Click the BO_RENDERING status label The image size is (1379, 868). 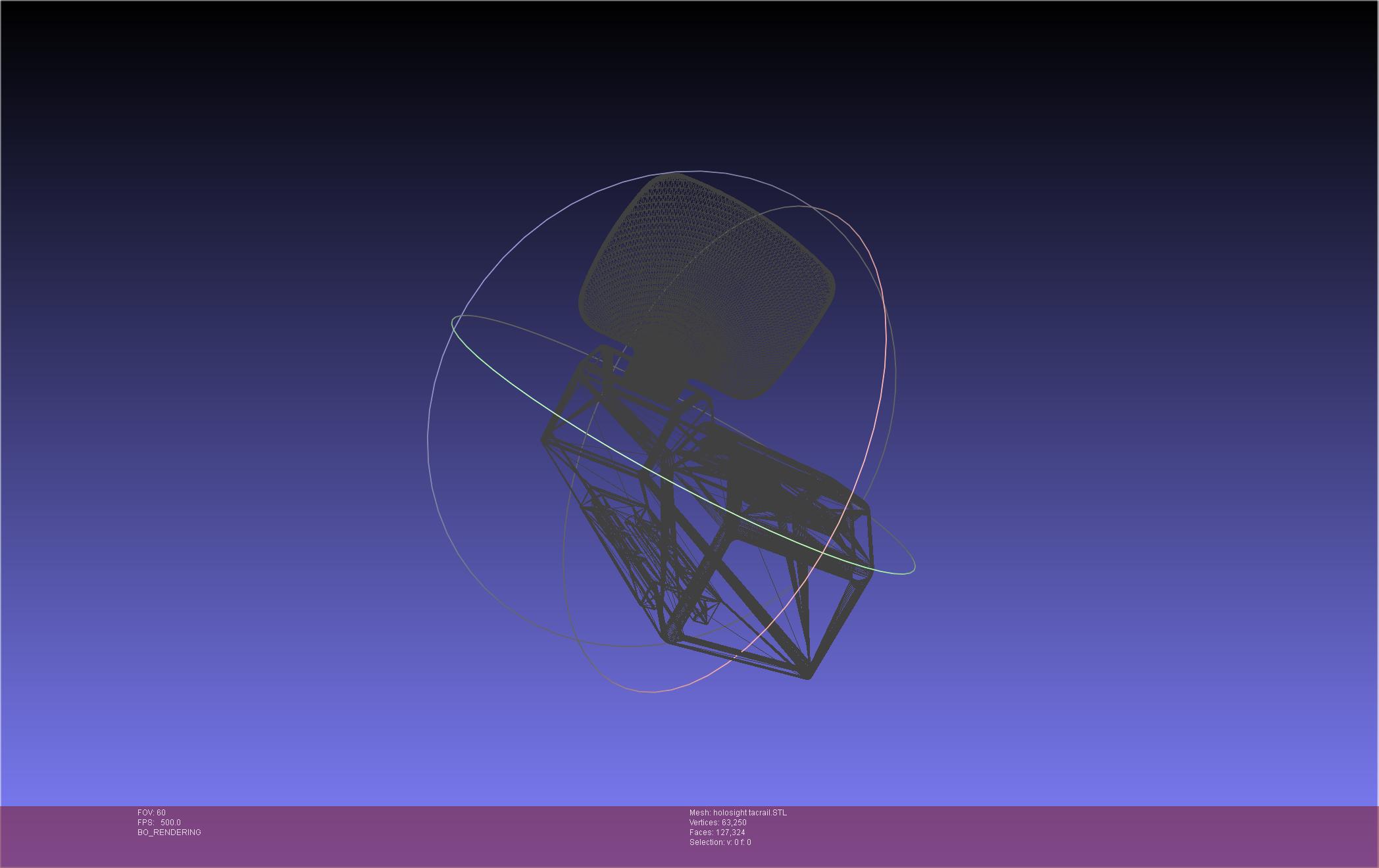(169, 832)
